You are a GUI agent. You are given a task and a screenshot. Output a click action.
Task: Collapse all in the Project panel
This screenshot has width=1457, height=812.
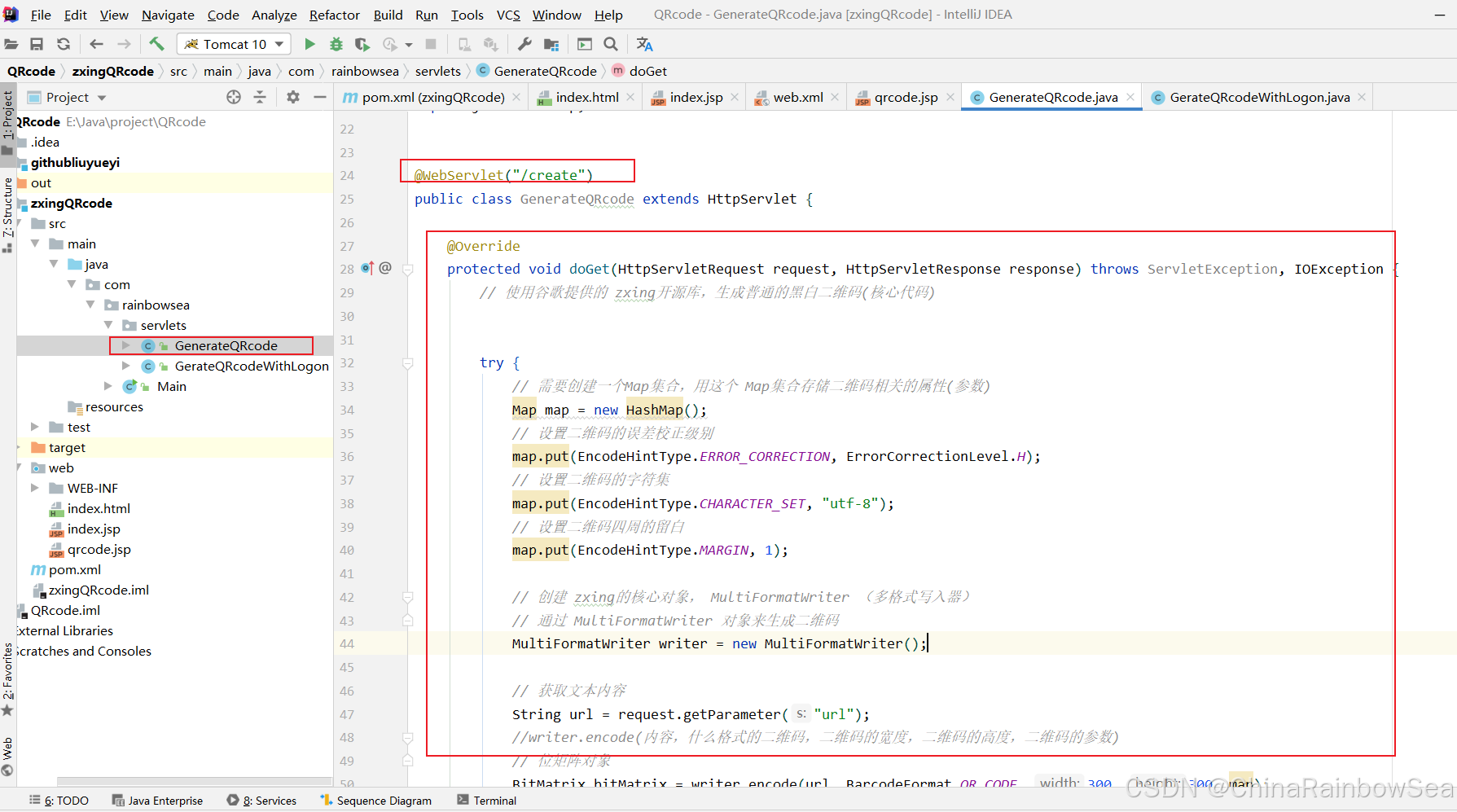[x=260, y=97]
